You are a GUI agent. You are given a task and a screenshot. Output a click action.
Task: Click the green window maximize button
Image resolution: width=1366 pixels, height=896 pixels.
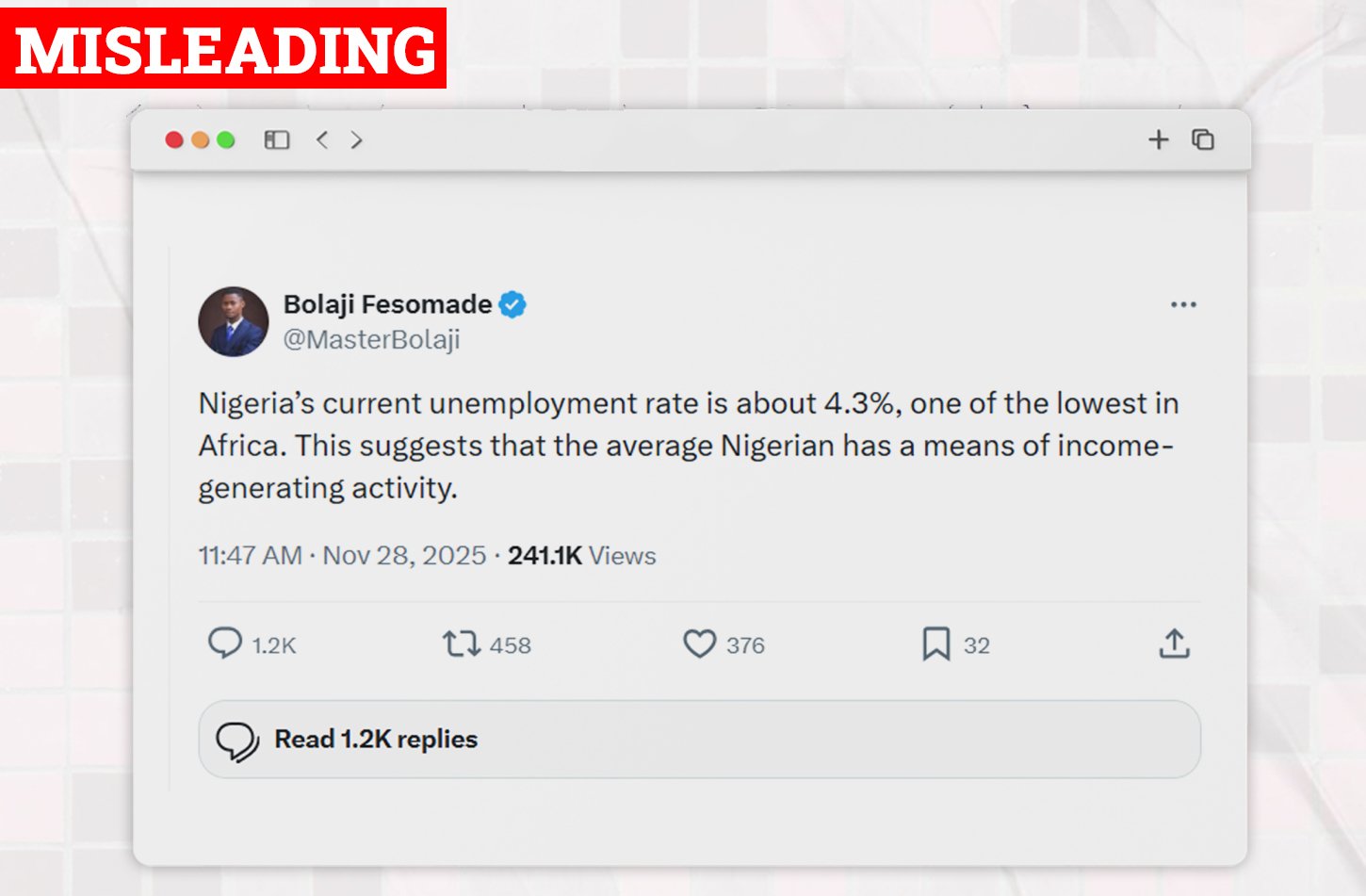(226, 140)
